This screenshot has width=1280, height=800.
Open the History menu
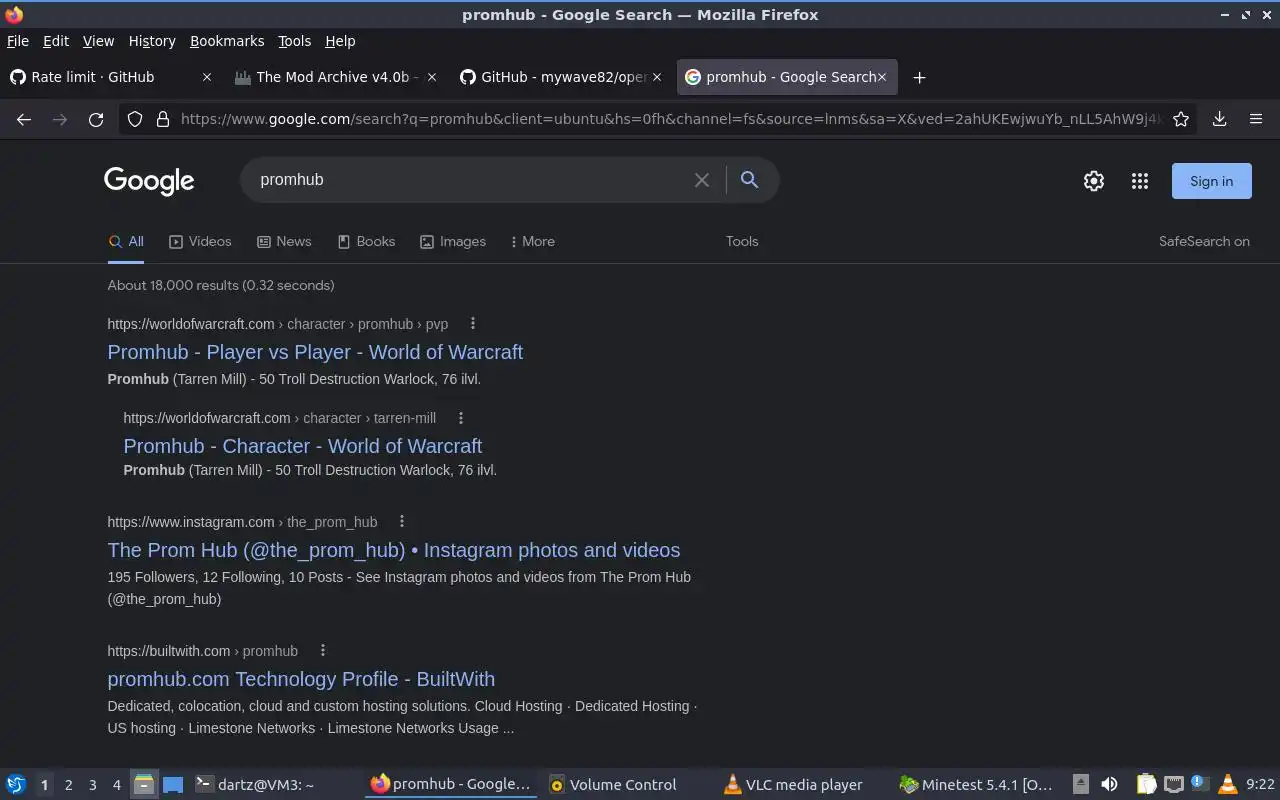[x=152, y=41]
